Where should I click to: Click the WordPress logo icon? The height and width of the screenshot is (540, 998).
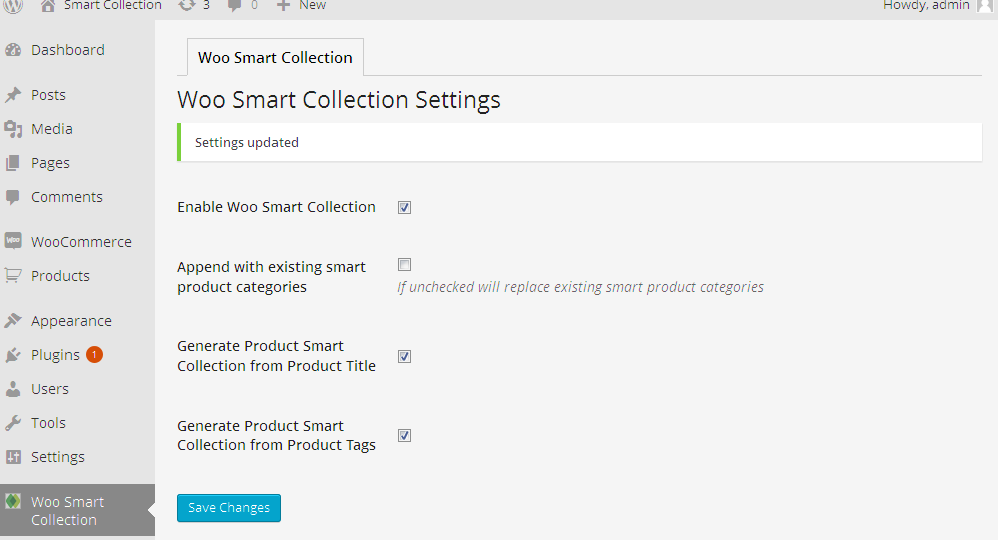13,6
